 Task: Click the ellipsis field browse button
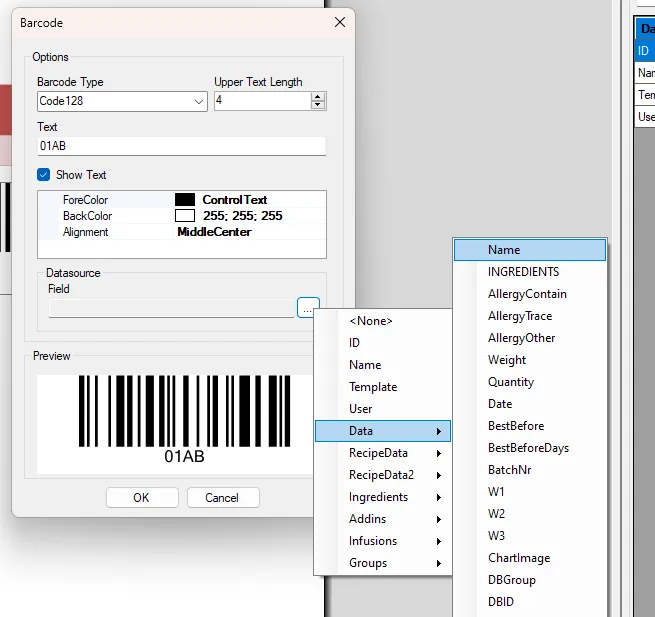coord(308,308)
